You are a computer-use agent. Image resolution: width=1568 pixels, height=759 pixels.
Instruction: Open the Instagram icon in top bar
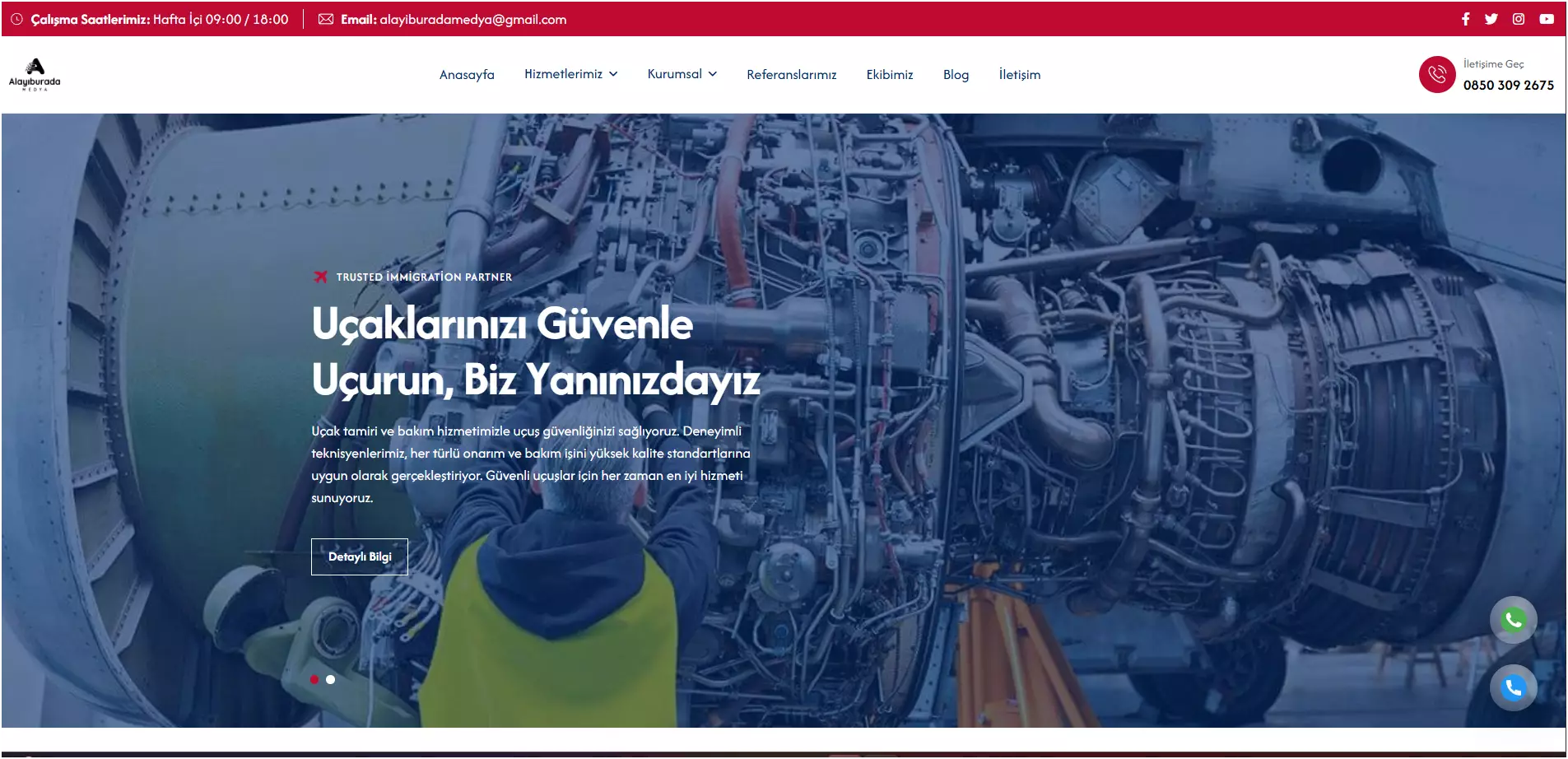[1518, 17]
